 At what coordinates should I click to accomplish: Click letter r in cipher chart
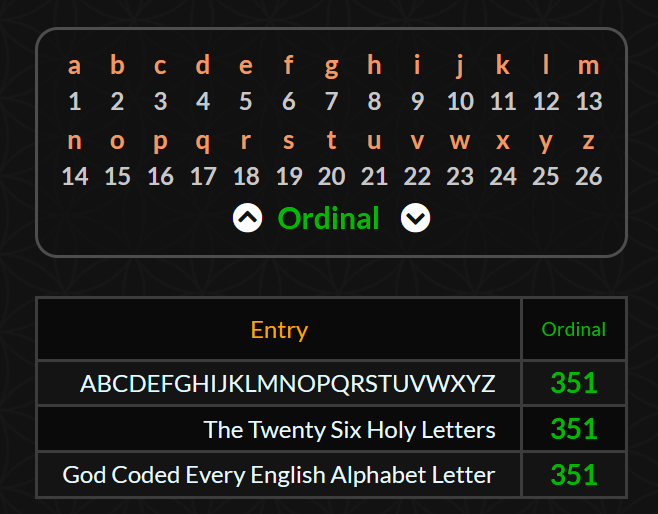[x=246, y=141]
